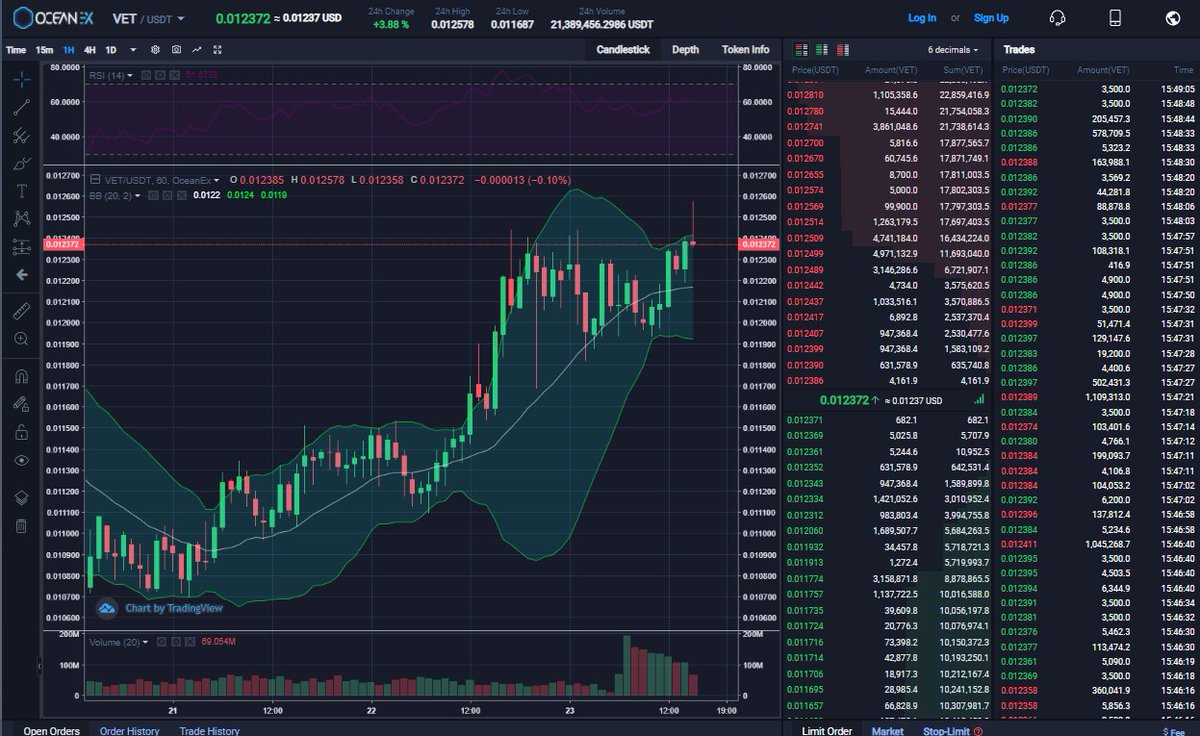The height and width of the screenshot is (736, 1200).
Task: Switch to the Depth tab
Action: [x=685, y=49]
